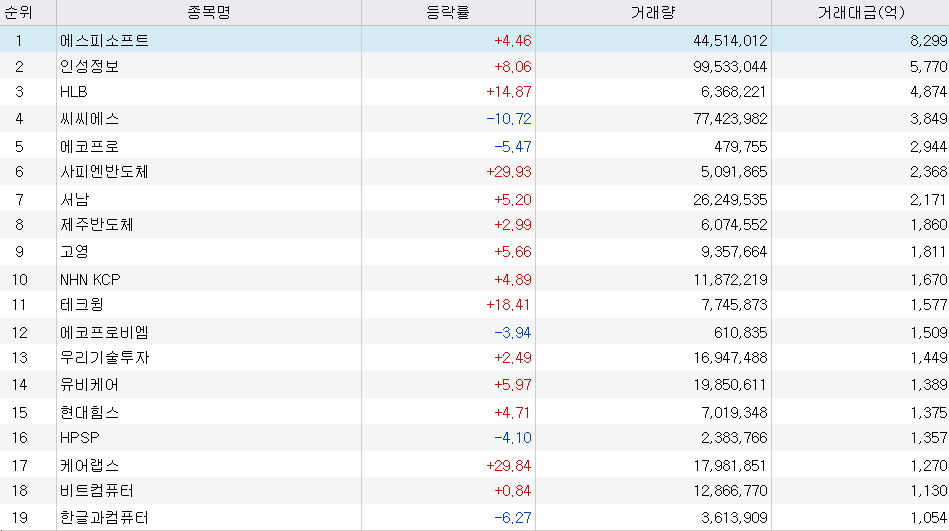
Task: Click trading value 2,368
Action: 928,172
